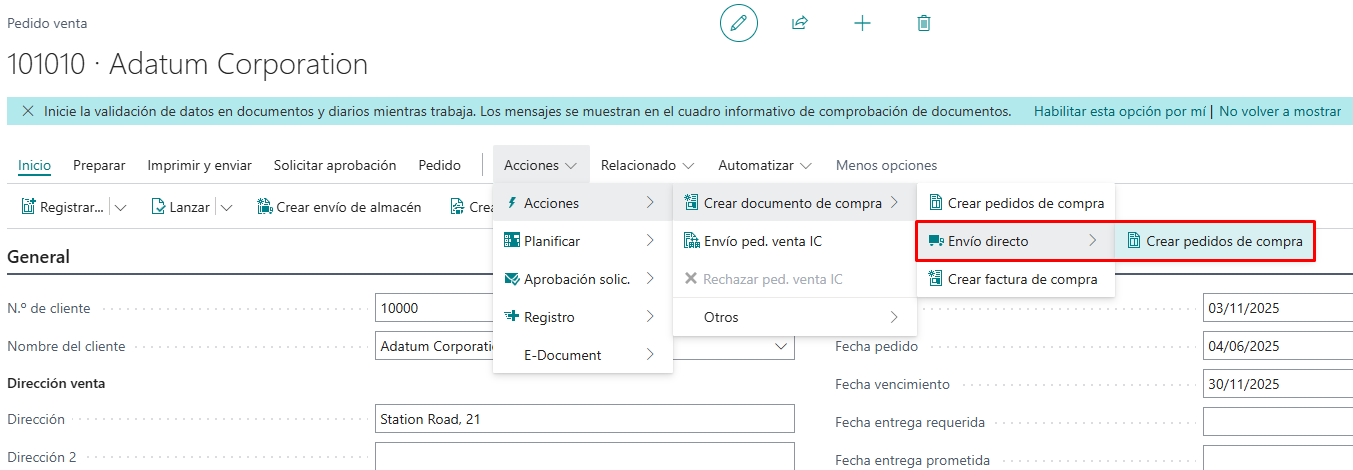Select top Crear pedidos de compra item
This screenshot has height=470, width=1353.
1015,203
